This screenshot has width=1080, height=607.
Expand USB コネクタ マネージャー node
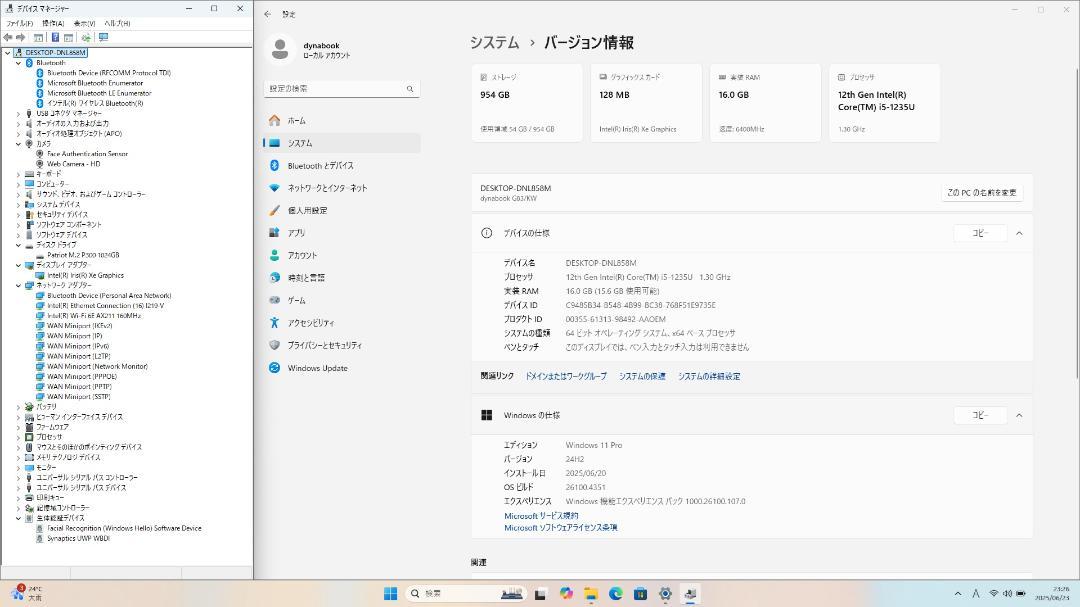19,114
